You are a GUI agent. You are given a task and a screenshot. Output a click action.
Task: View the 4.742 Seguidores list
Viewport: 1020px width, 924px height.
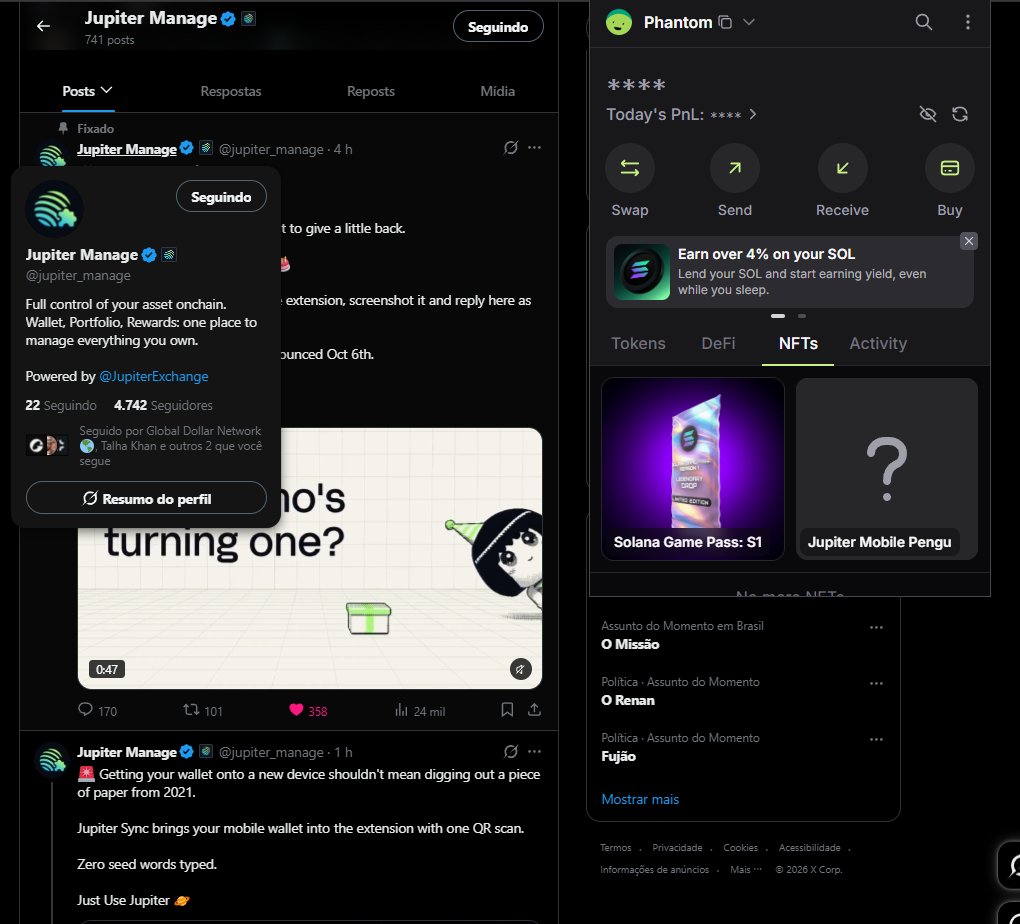pyautogui.click(x=163, y=405)
